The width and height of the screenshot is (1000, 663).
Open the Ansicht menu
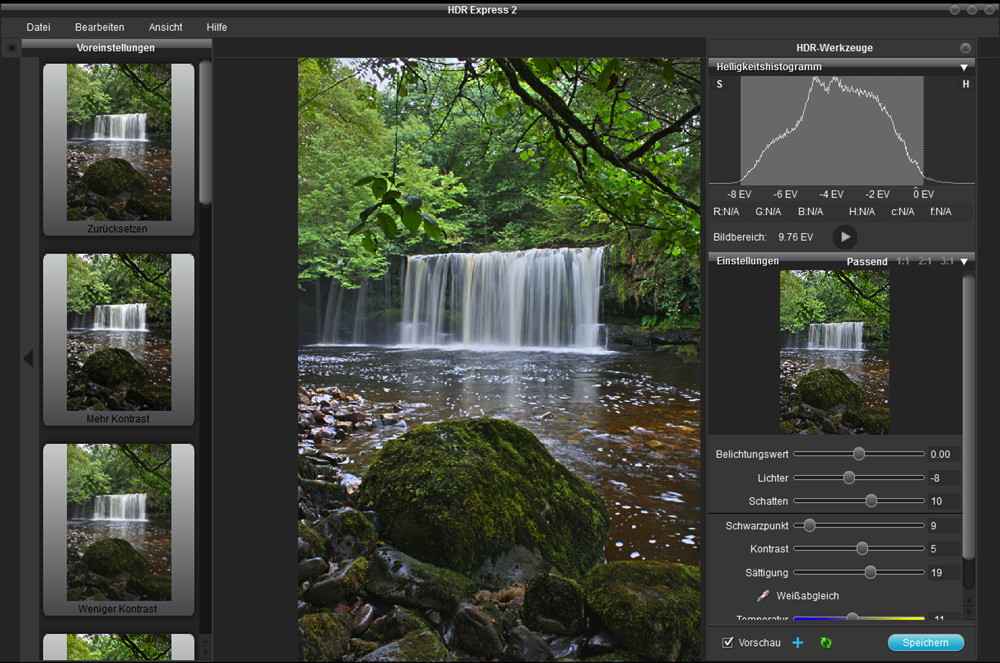pos(165,27)
